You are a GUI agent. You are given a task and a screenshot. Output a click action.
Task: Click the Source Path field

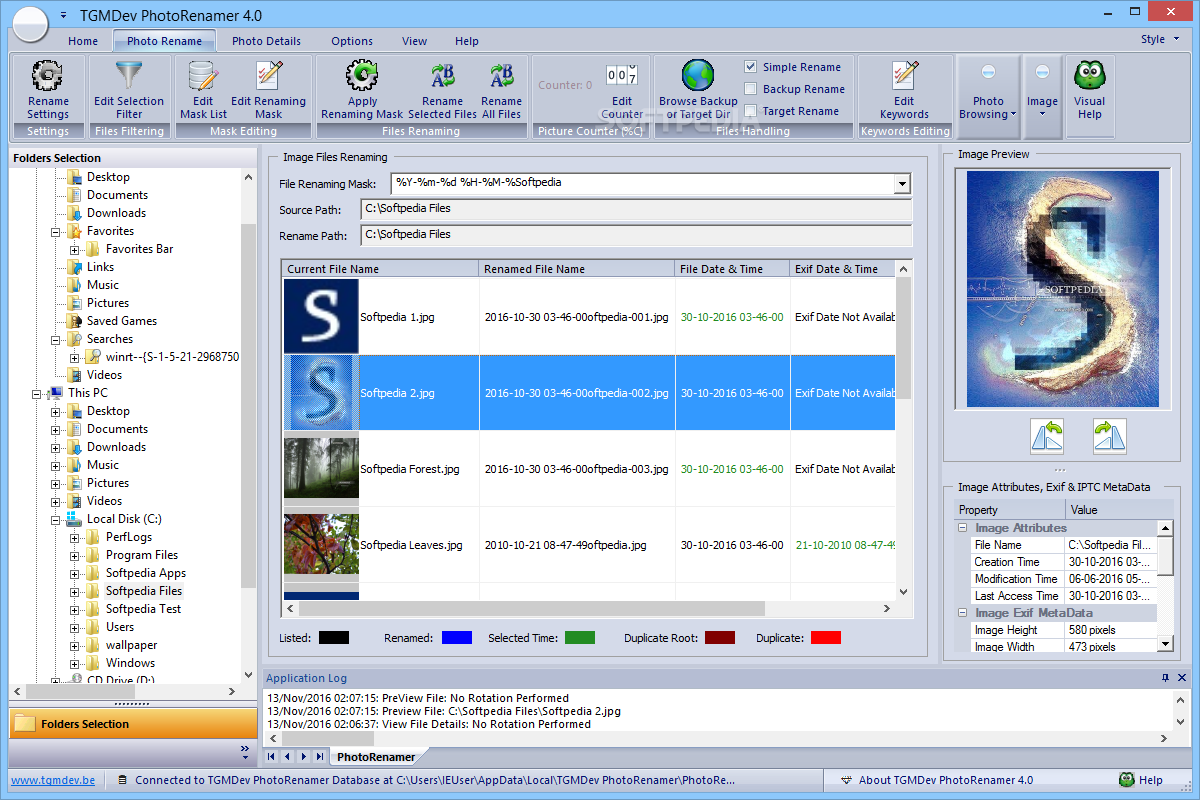click(x=636, y=209)
